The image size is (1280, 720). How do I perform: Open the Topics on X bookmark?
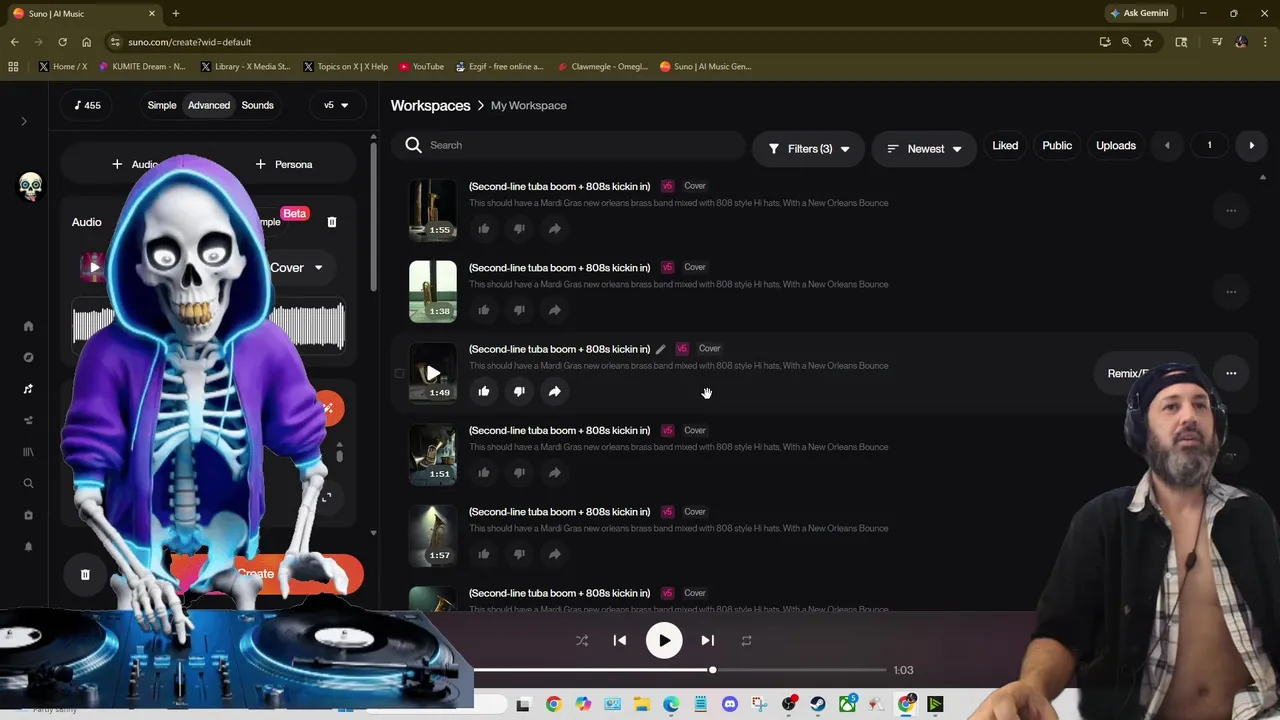pos(344,66)
